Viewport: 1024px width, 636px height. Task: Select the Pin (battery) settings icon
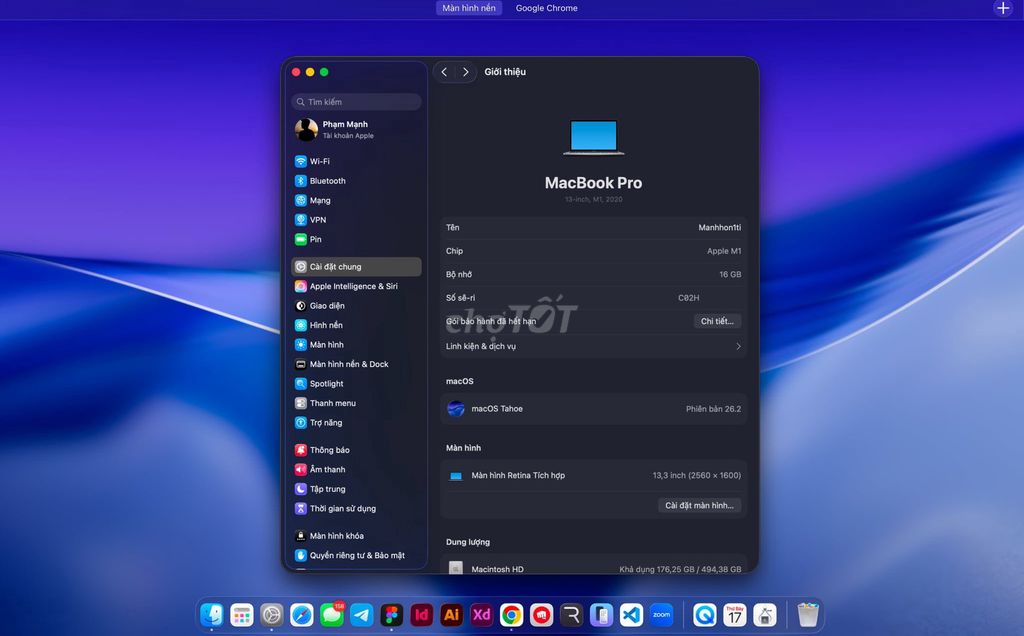pyautogui.click(x=313, y=239)
